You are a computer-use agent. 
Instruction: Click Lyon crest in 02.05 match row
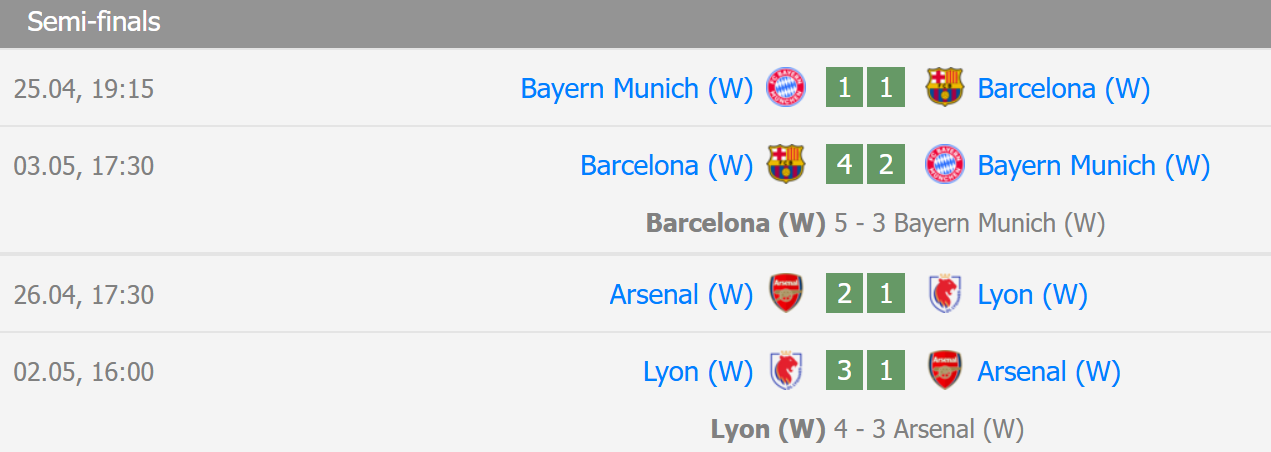(786, 371)
